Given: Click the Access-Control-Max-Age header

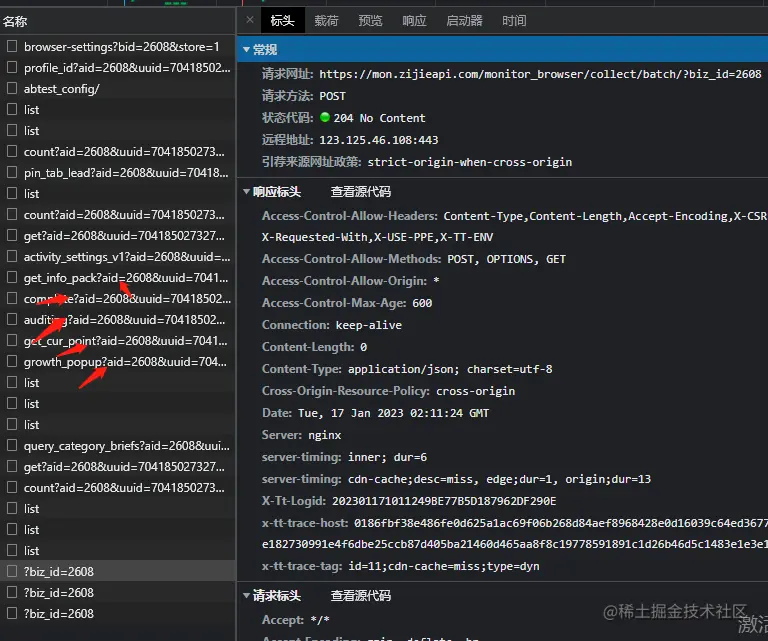Looking at the screenshot, I should pyautogui.click(x=347, y=303).
